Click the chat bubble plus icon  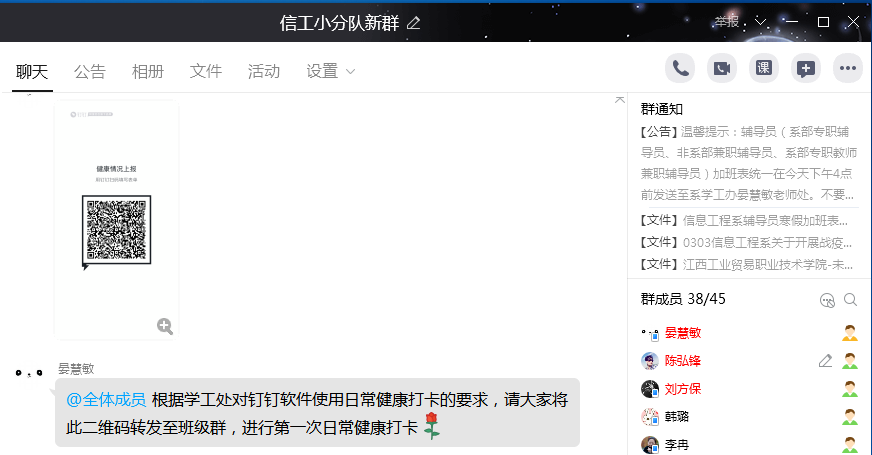(x=806, y=68)
